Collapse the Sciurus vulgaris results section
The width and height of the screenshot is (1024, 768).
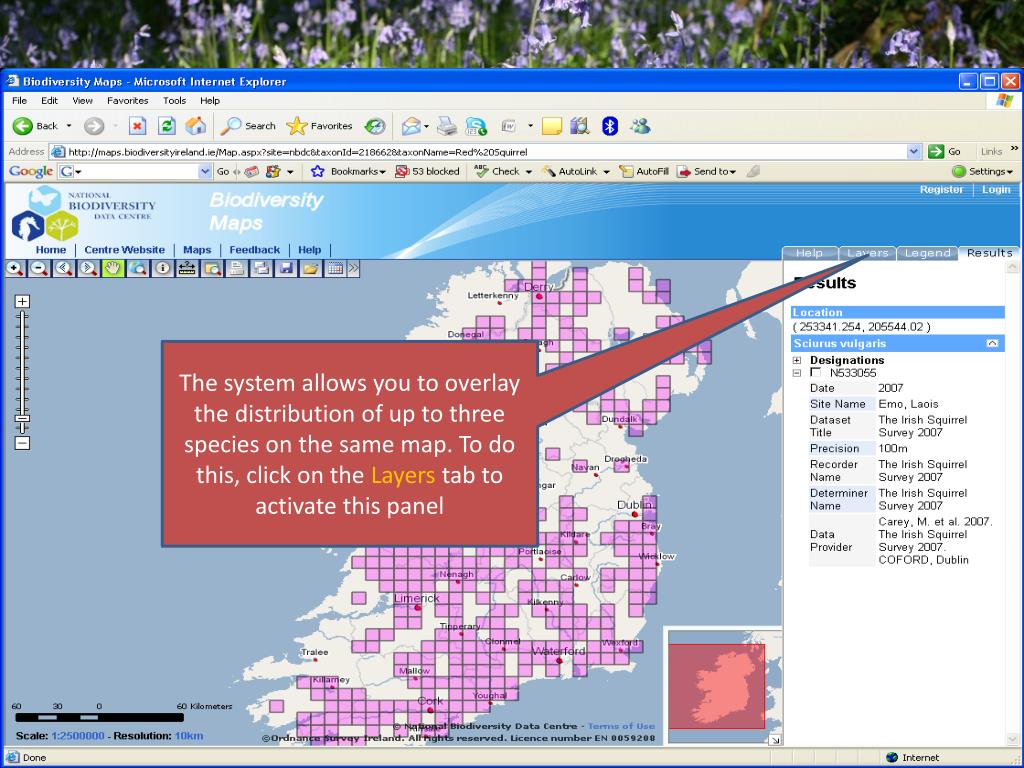point(993,344)
